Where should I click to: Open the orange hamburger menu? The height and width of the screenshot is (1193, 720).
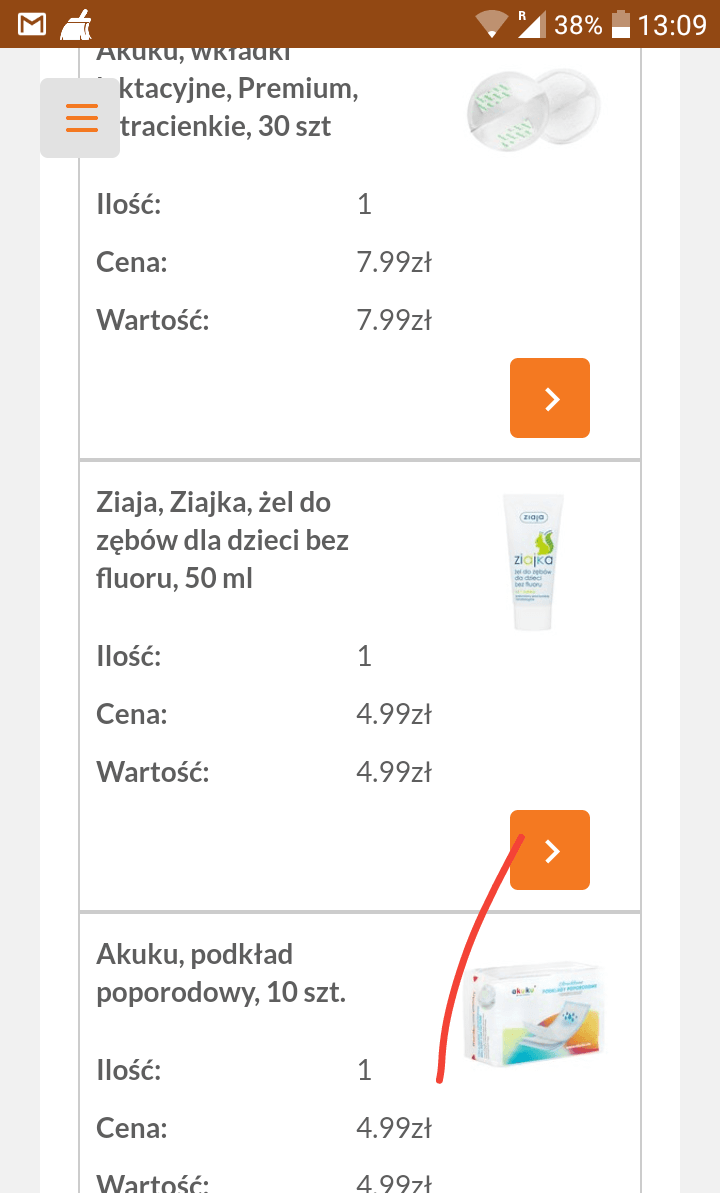(81, 117)
